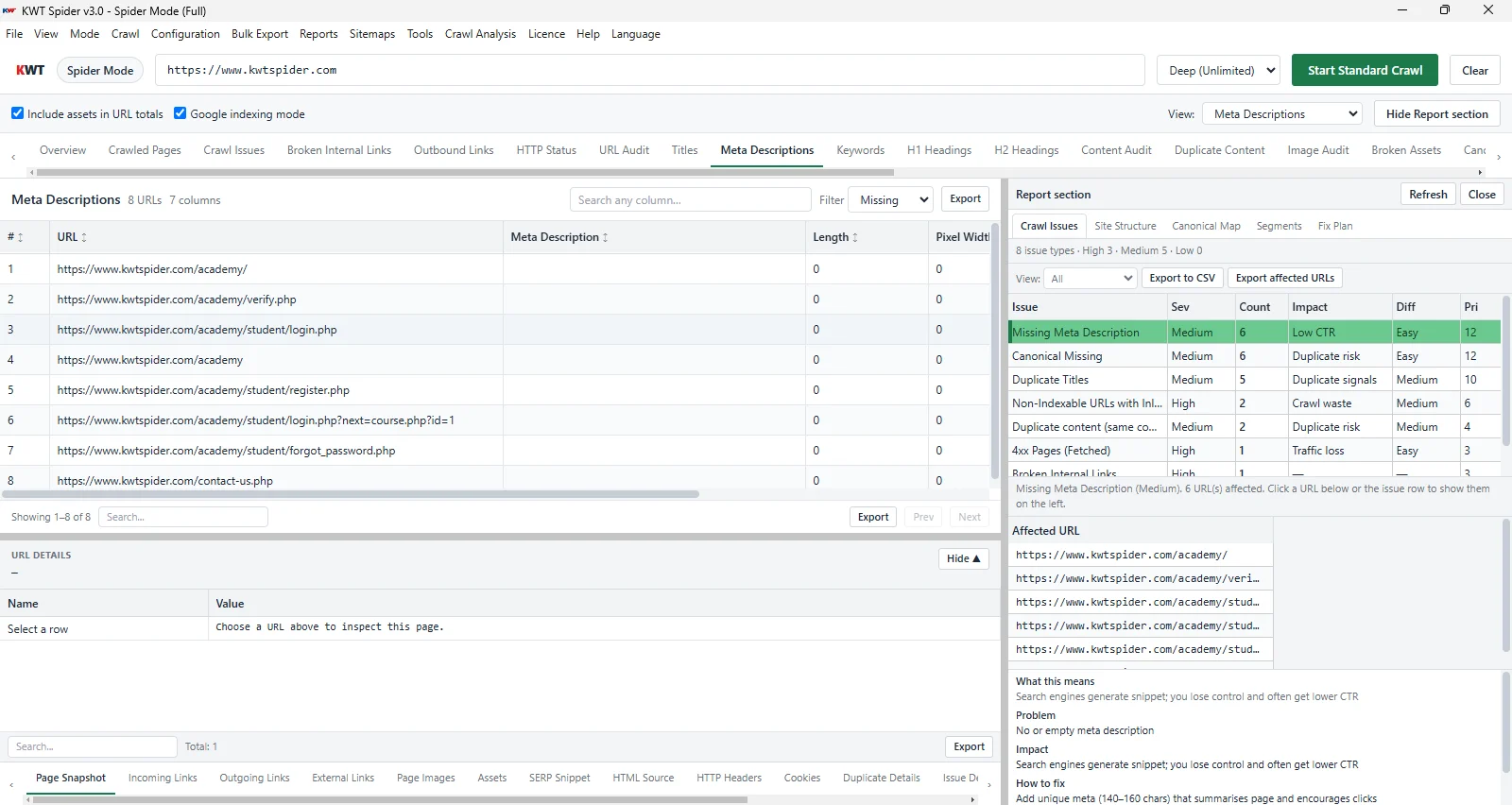Viewport: 1512px width, 805px height.
Task: Sort by the URL column arrows
Action: [84, 237]
